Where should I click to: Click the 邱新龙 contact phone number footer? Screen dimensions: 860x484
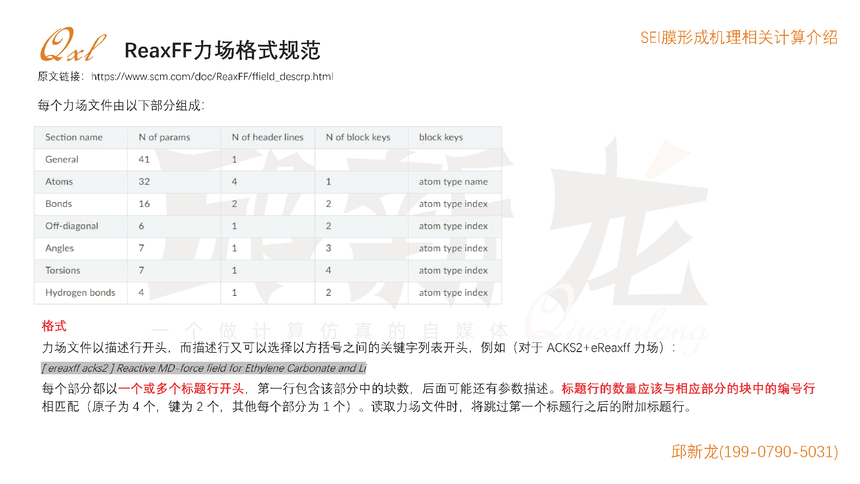[754, 452]
